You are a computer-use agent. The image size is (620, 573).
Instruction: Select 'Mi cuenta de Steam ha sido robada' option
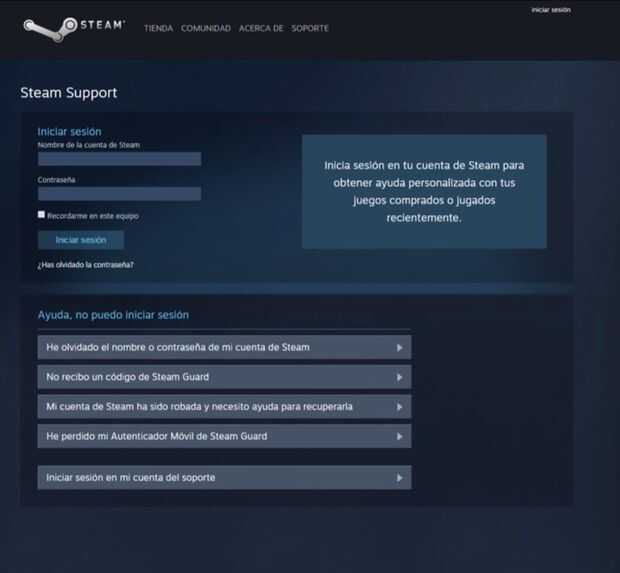coord(224,407)
